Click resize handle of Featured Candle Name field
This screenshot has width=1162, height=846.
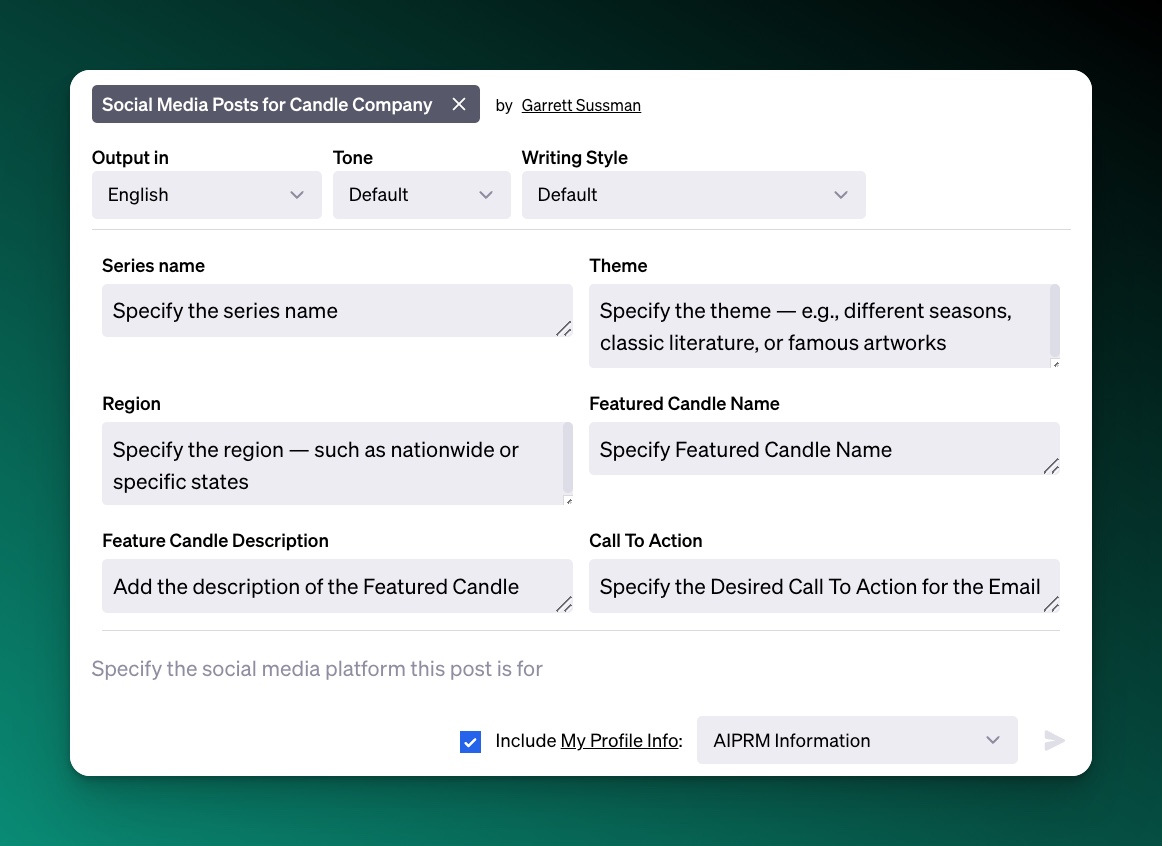pyautogui.click(x=1051, y=466)
